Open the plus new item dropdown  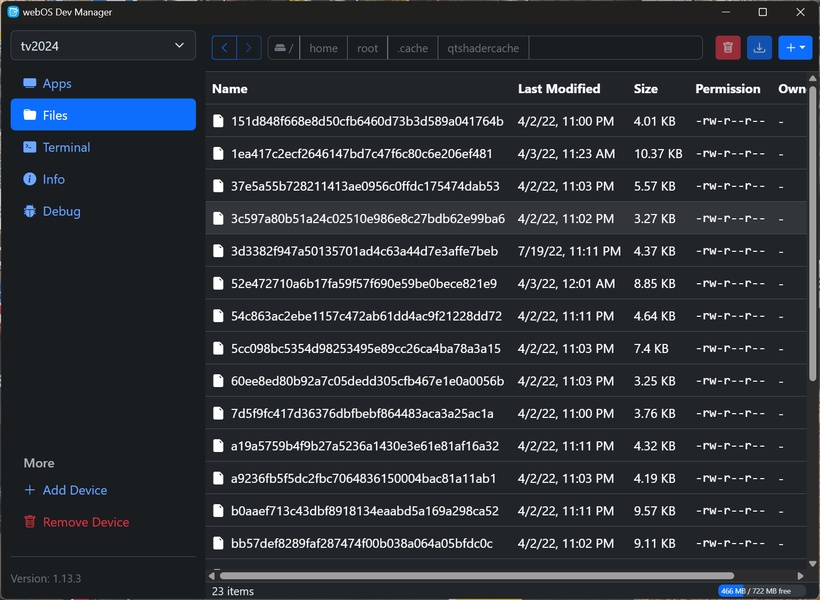coord(795,48)
